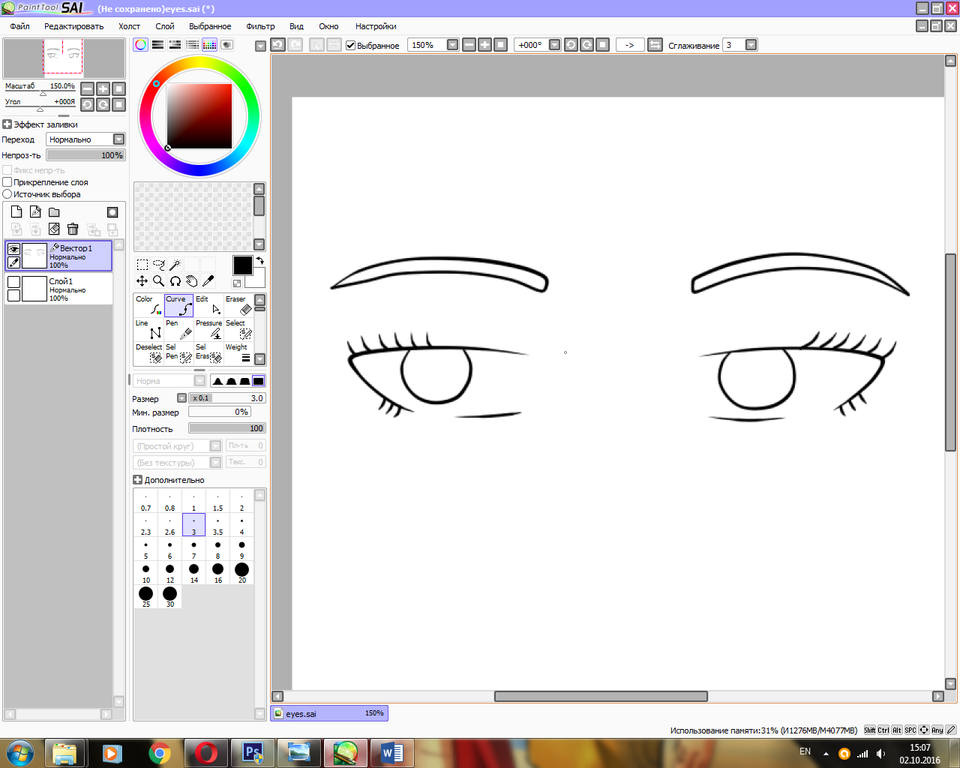
Task: Select the Pressure tool
Action: (x=209, y=329)
